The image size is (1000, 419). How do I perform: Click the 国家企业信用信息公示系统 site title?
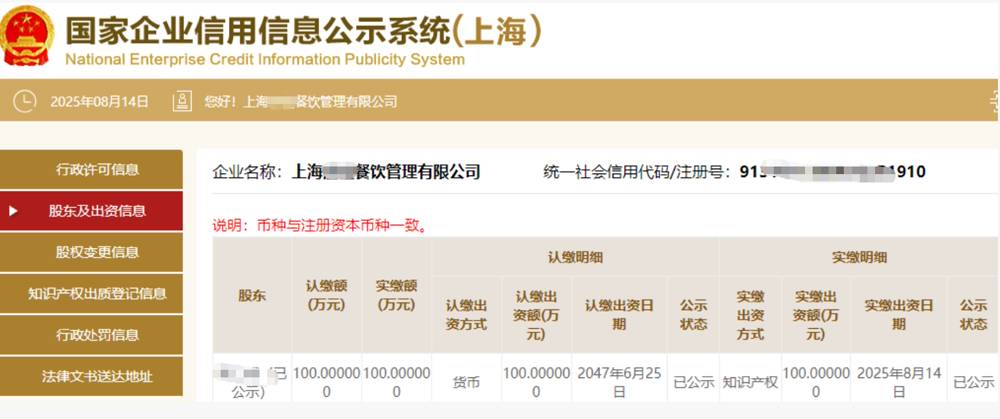tap(304, 30)
